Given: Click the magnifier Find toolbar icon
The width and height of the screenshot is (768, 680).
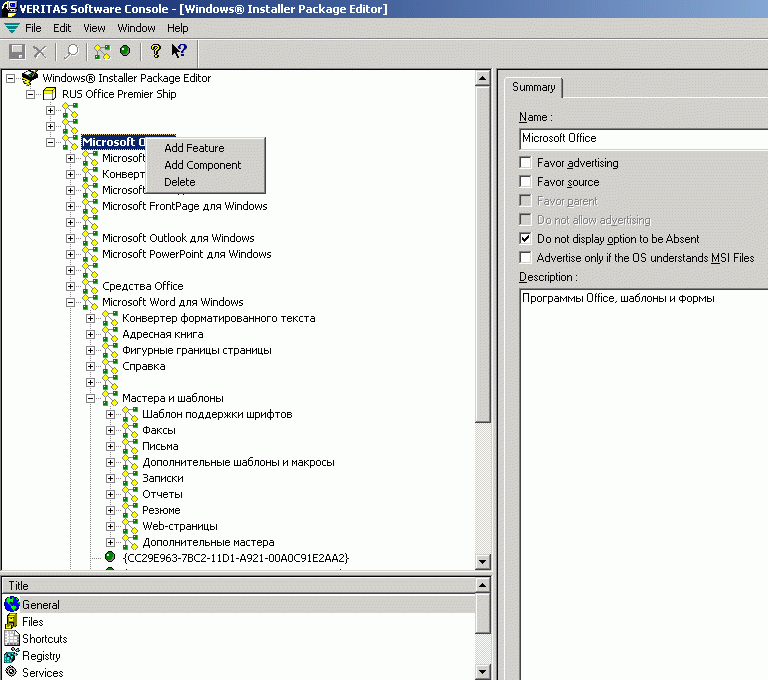Looking at the screenshot, I should point(72,51).
